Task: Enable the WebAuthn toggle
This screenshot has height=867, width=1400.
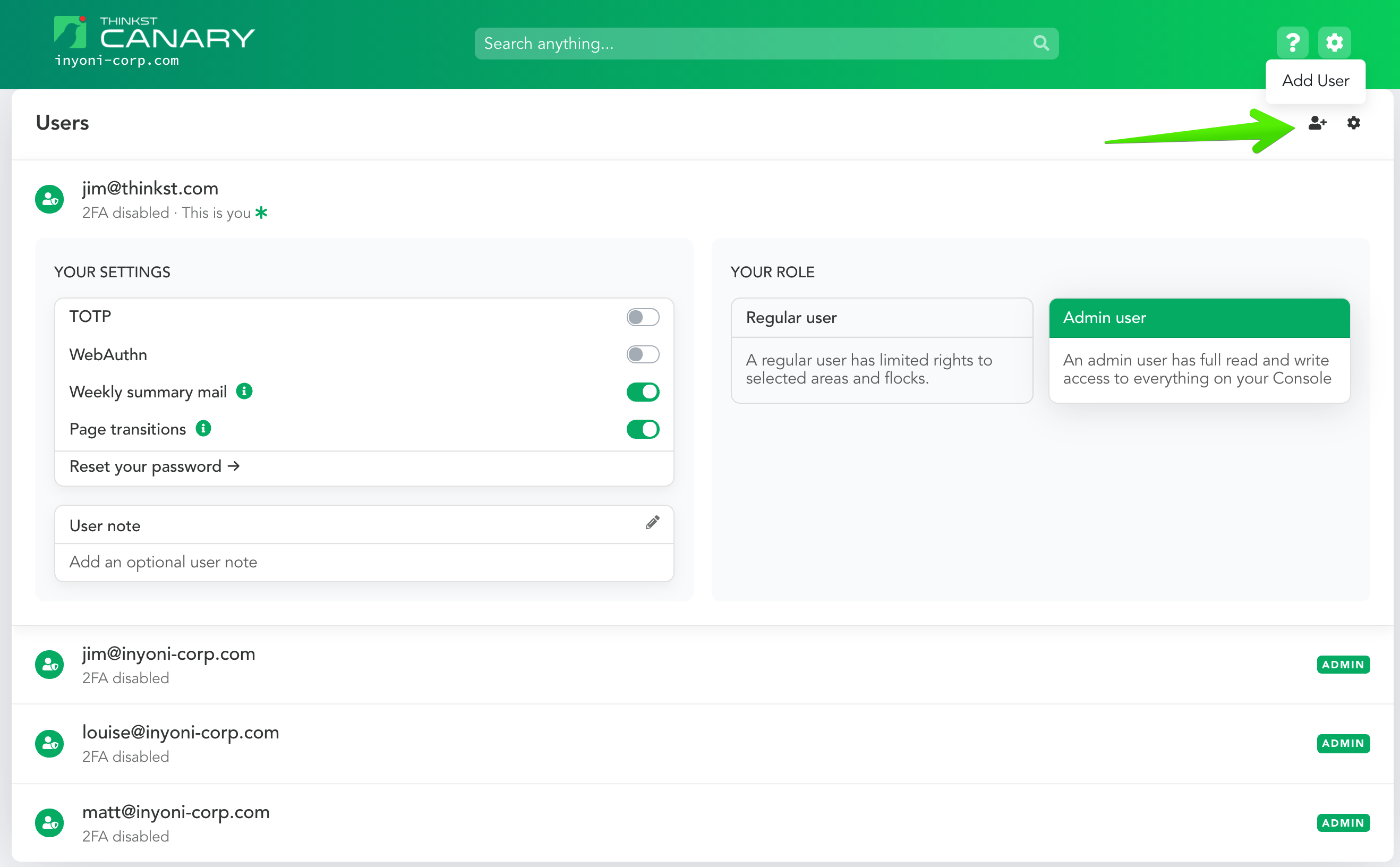Action: [643, 354]
